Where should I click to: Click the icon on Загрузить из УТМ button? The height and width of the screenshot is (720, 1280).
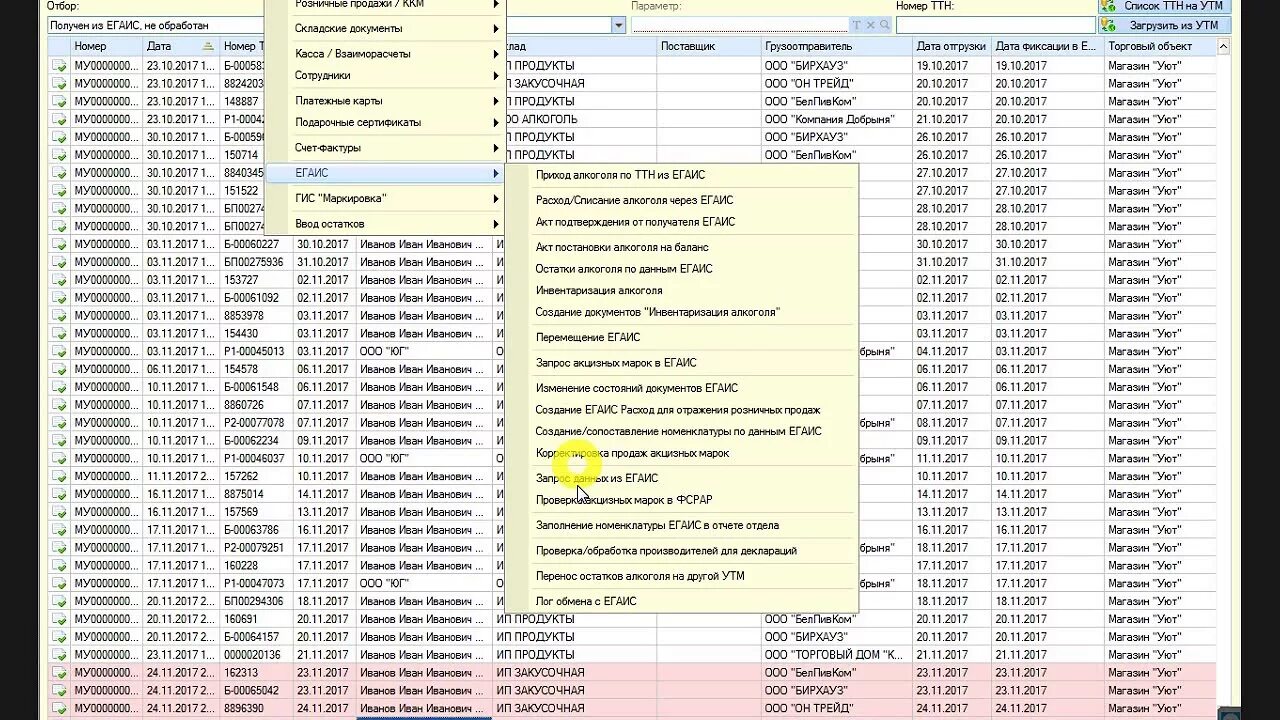[1109, 25]
